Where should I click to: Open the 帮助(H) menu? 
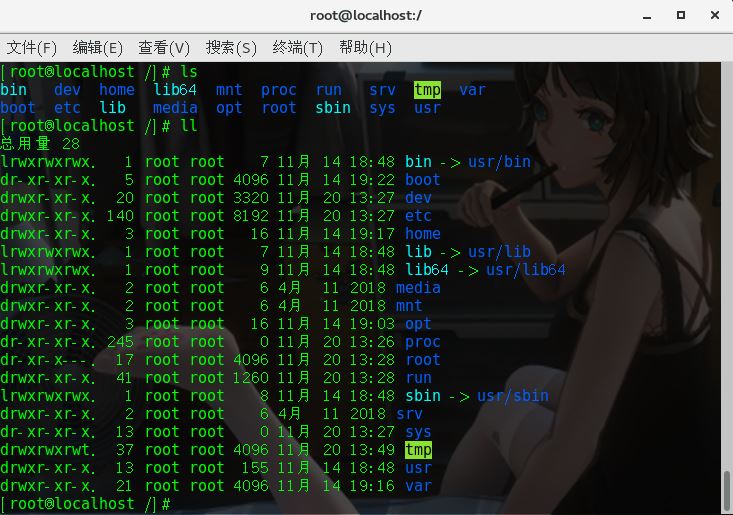(x=365, y=48)
